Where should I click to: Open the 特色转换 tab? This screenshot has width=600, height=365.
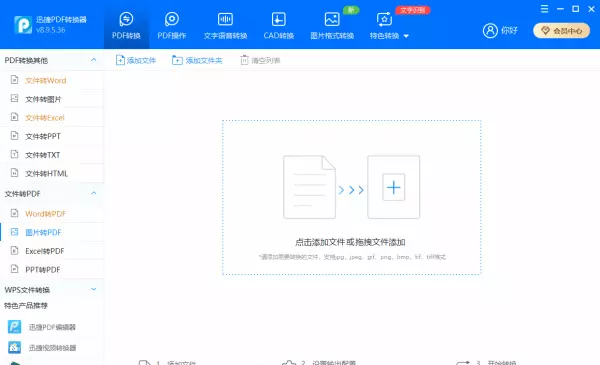click(385, 26)
